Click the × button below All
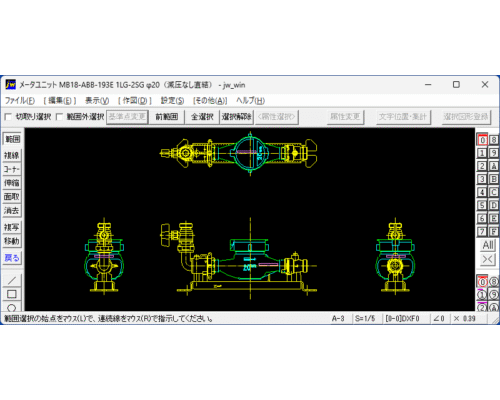The width and height of the screenshot is (500, 400). click(488, 259)
